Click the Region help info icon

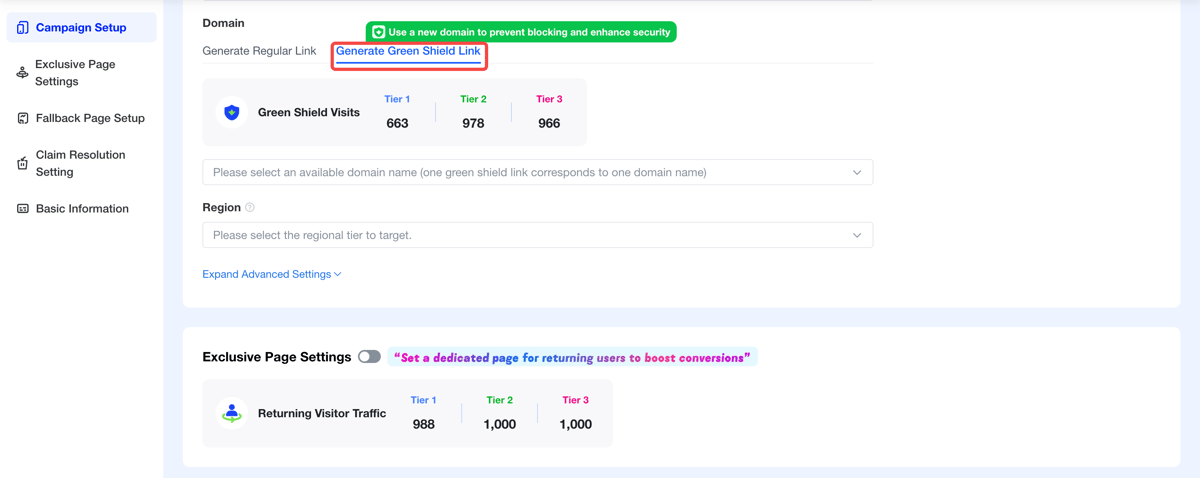pyautogui.click(x=250, y=208)
